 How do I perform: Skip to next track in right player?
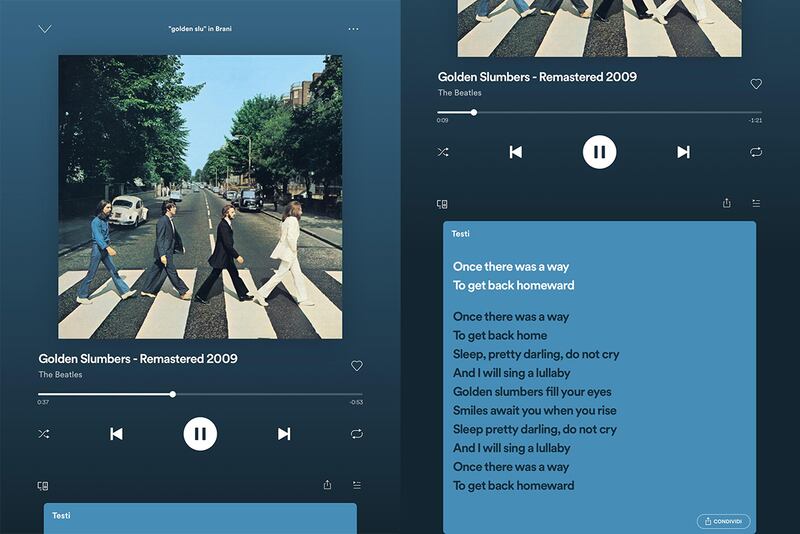pos(684,152)
